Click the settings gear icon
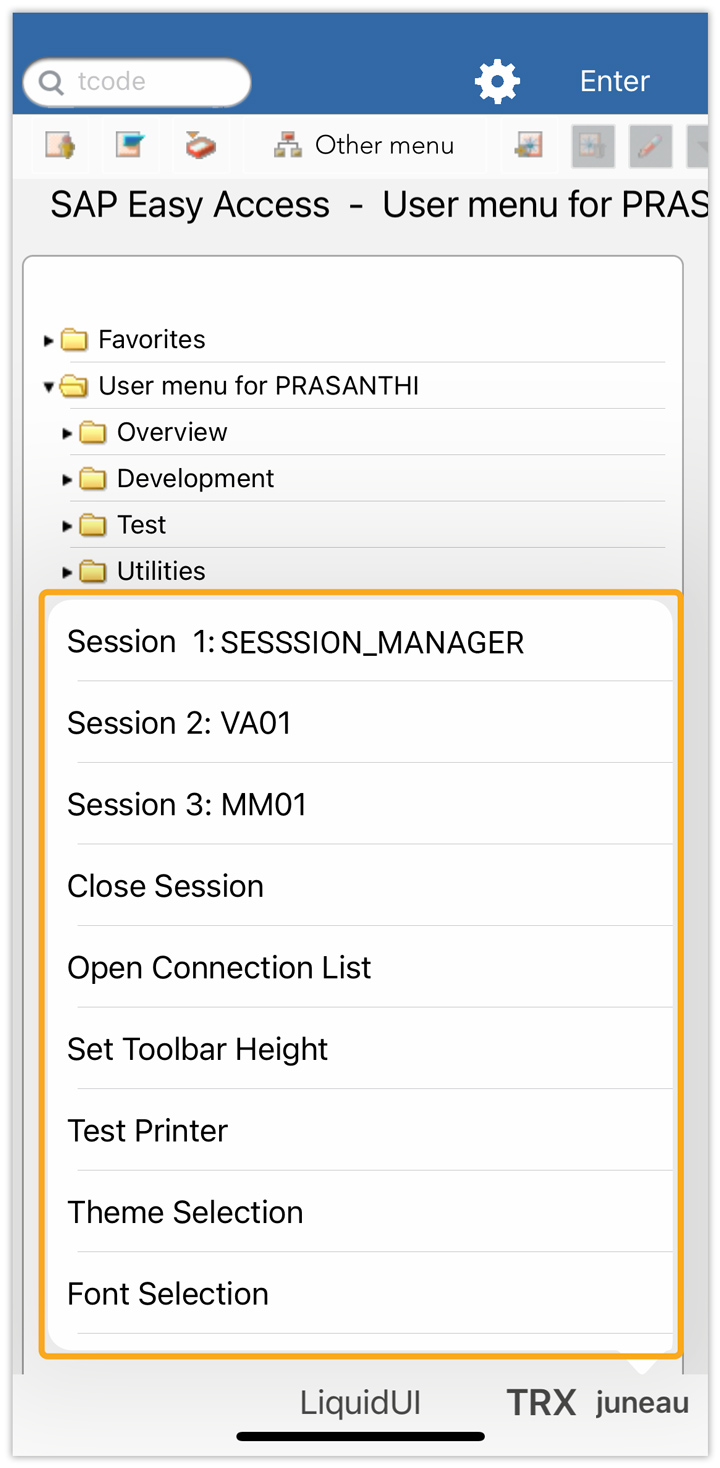The height and width of the screenshot is (1468, 720). tap(497, 81)
